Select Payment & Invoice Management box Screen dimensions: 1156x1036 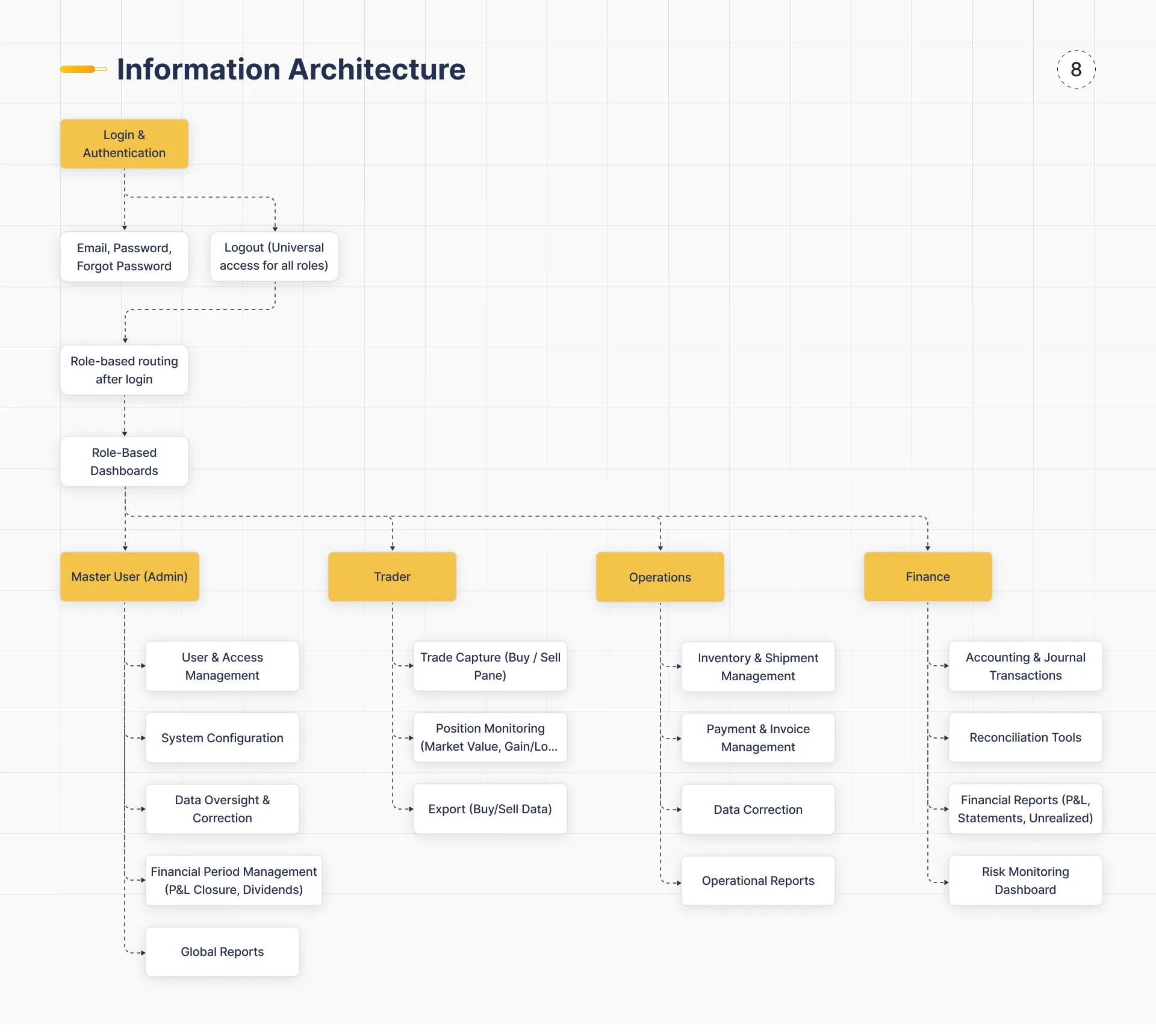[758, 738]
